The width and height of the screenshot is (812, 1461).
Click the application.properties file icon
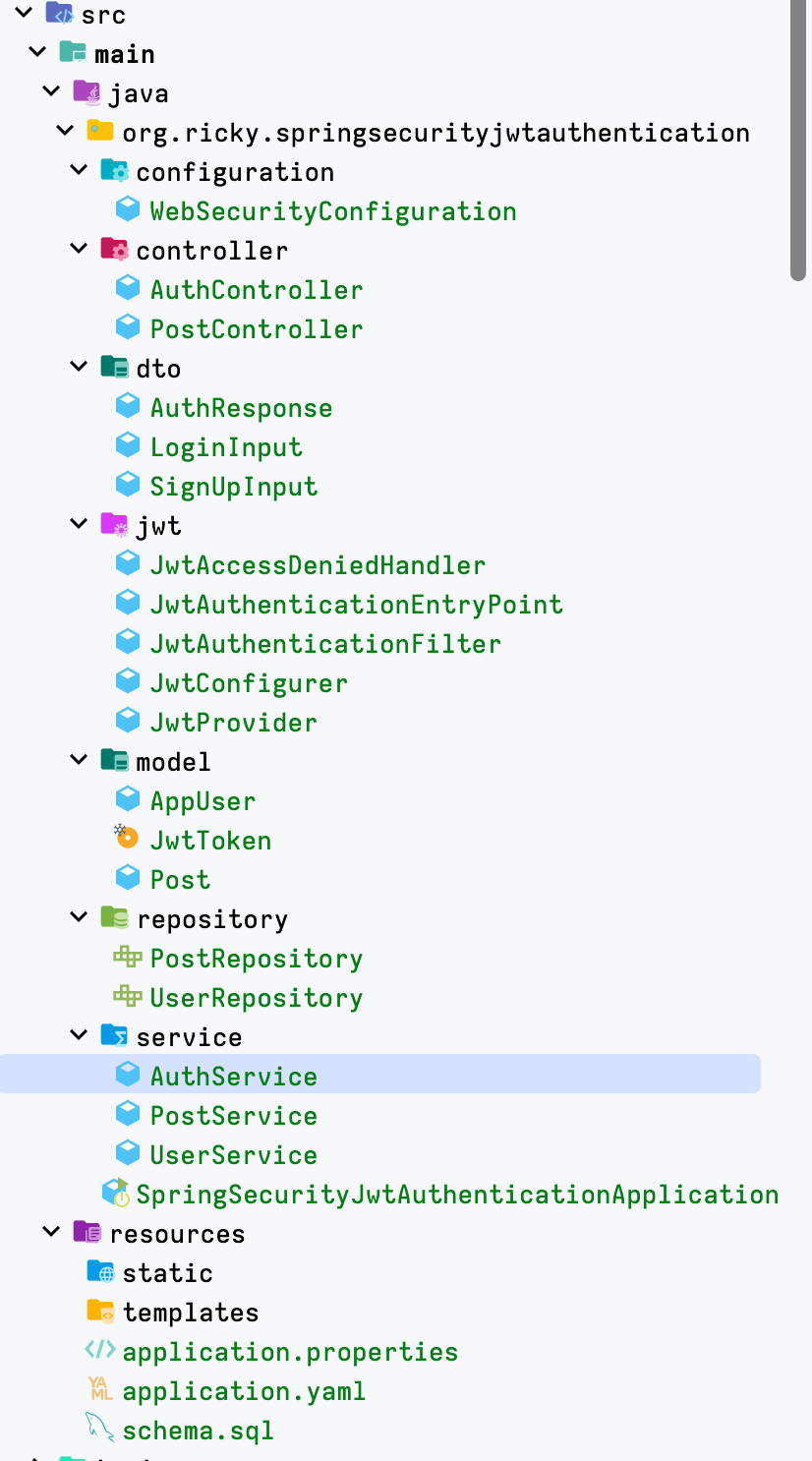pyautogui.click(x=100, y=1350)
